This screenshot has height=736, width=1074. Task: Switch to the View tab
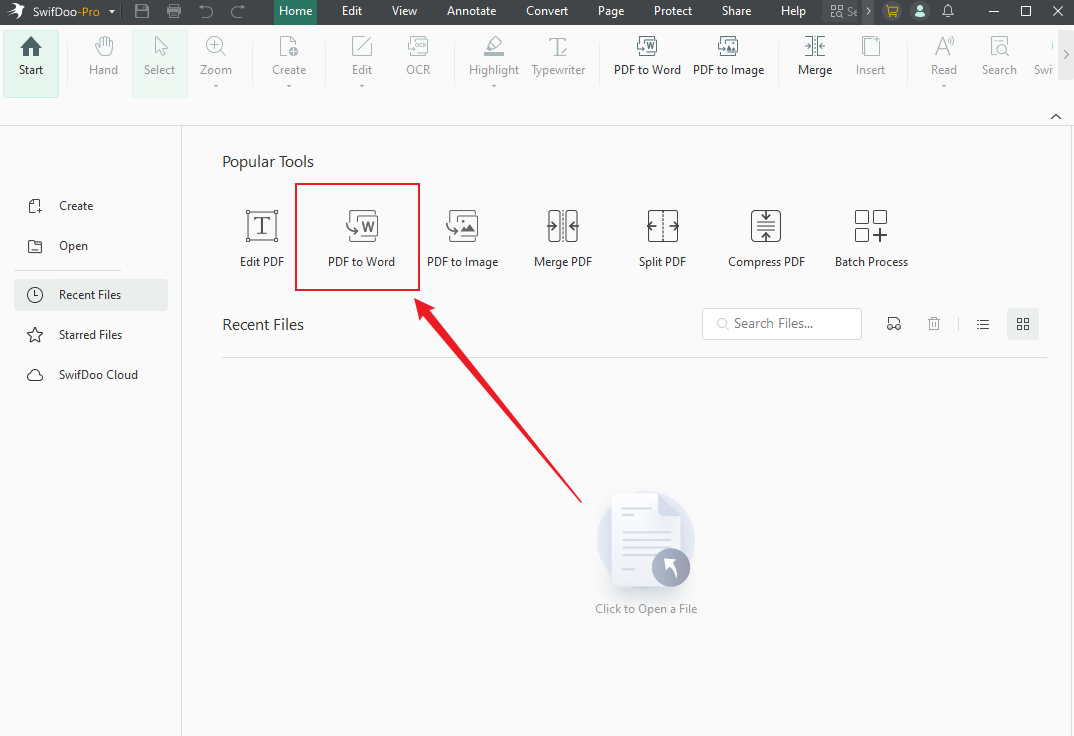404,11
